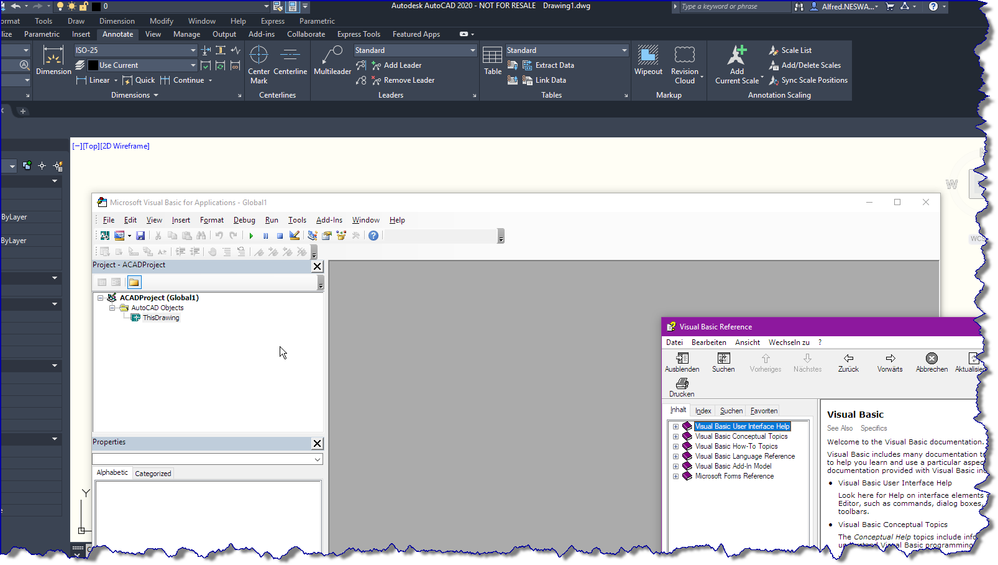Select Visual Basic User Interface Help topic
Viewport: 998px width, 565px height.
(x=742, y=426)
